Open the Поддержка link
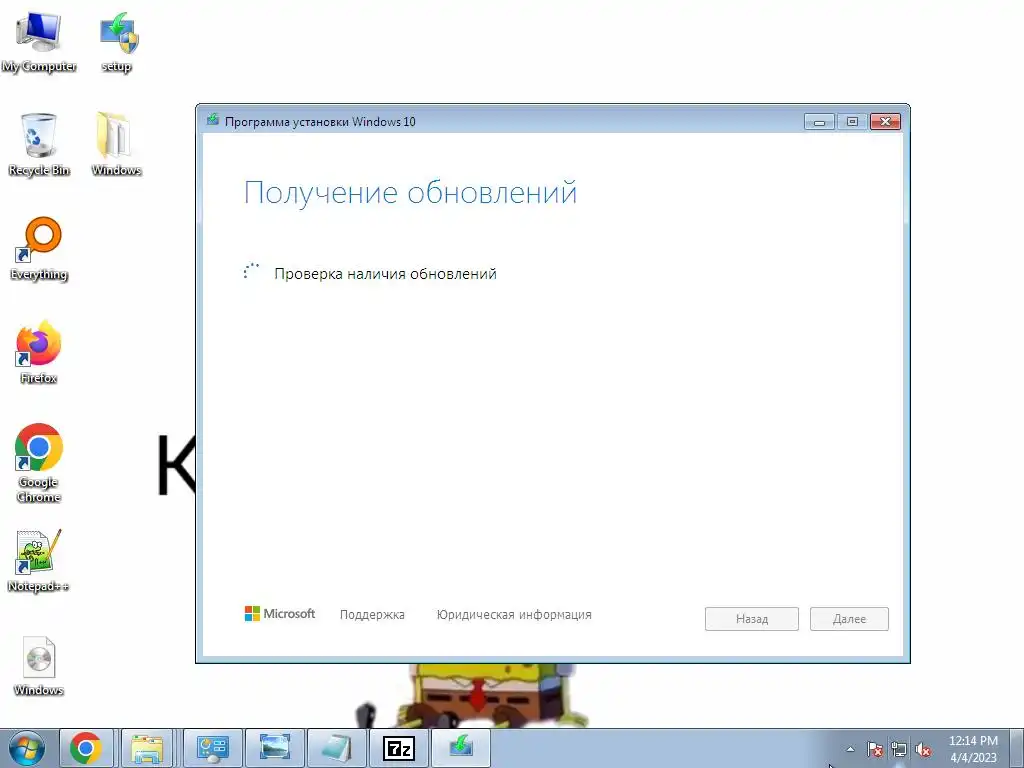This screenshot has height=768, width=1024. coord(372,615)
